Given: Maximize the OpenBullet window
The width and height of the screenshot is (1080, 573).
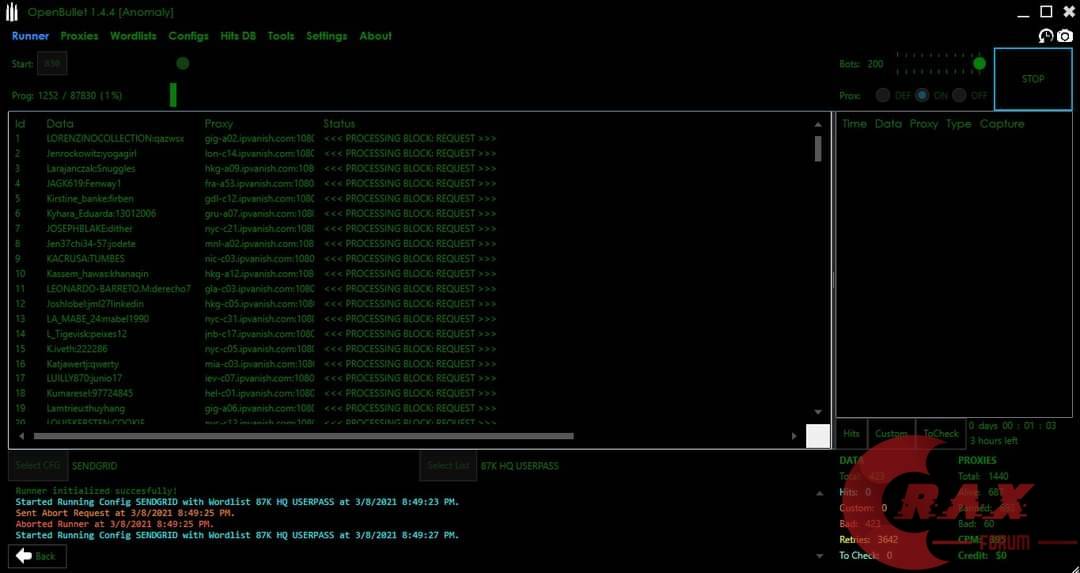Looking at the screenshot, I should [1046, 12].
